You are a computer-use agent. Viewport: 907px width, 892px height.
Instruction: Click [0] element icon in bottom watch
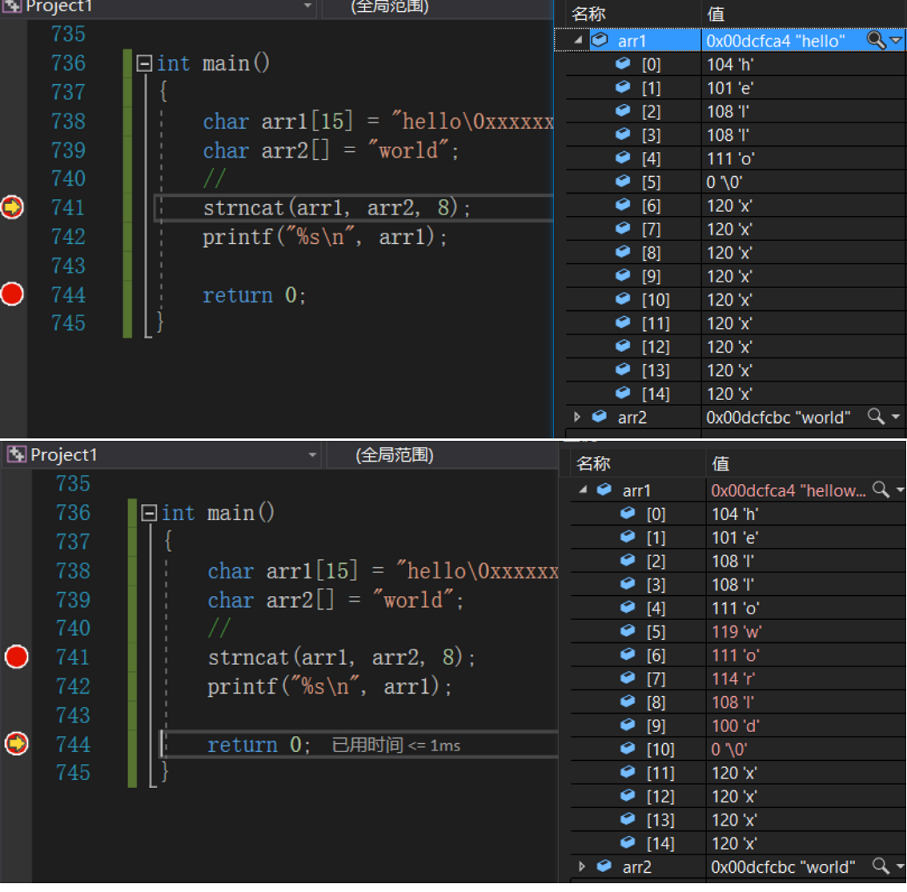pos(627,513)
